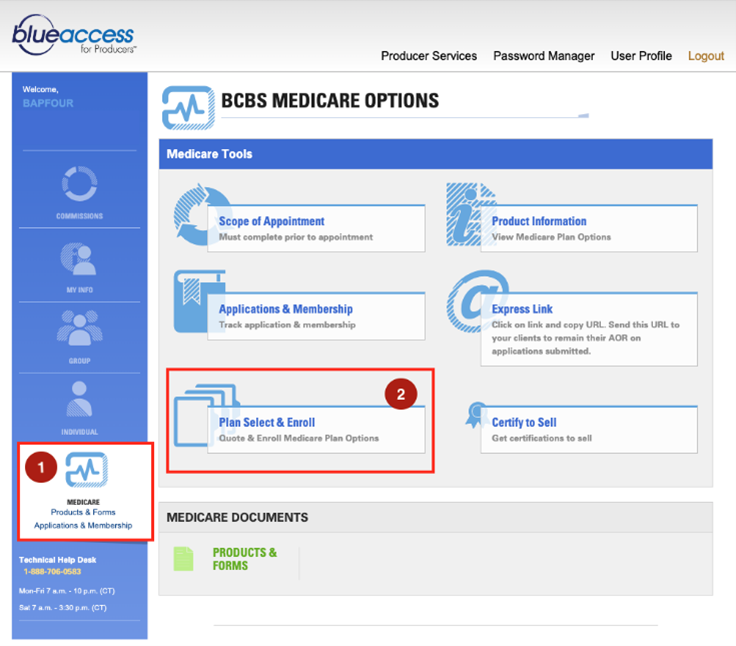Open green Products & Forms documents link
Image resolution: width=736 pixels, height=646 pixels.
(244, 558)
